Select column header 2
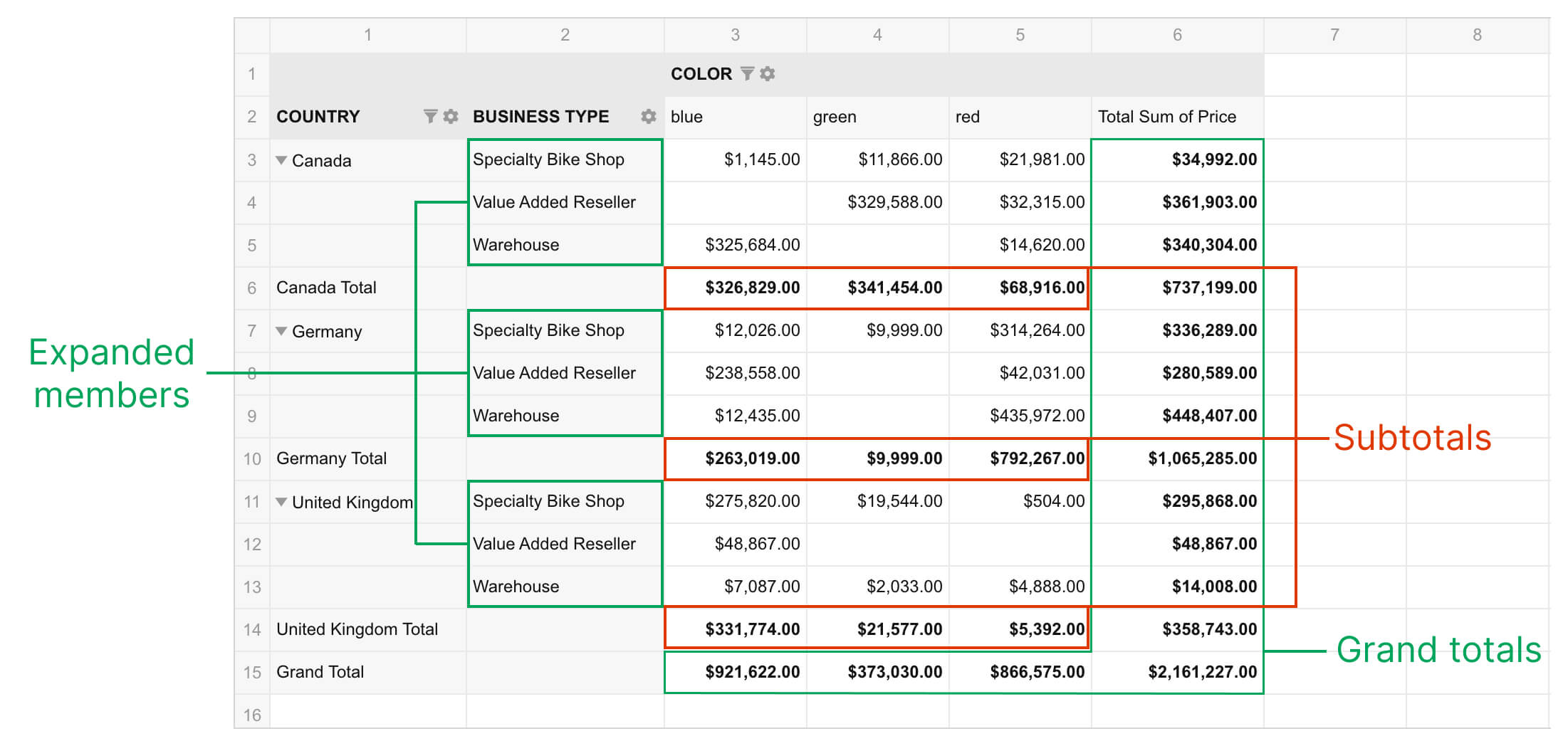Viewport: 1568px width, 746px height. click(x=565, y=35)
